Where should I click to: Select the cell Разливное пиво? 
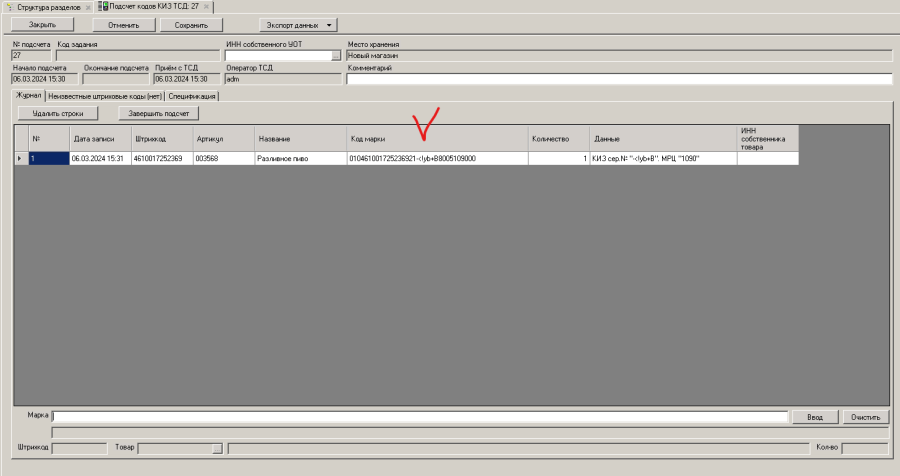tap(301, 158)
